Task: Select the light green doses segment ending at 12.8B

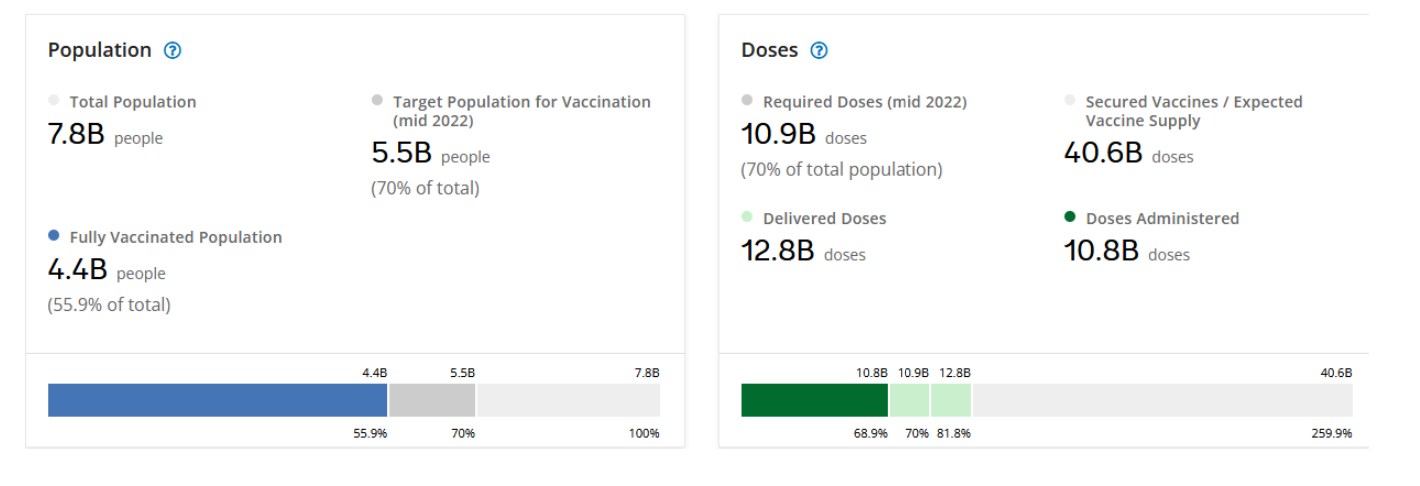Action: point(951,400)
